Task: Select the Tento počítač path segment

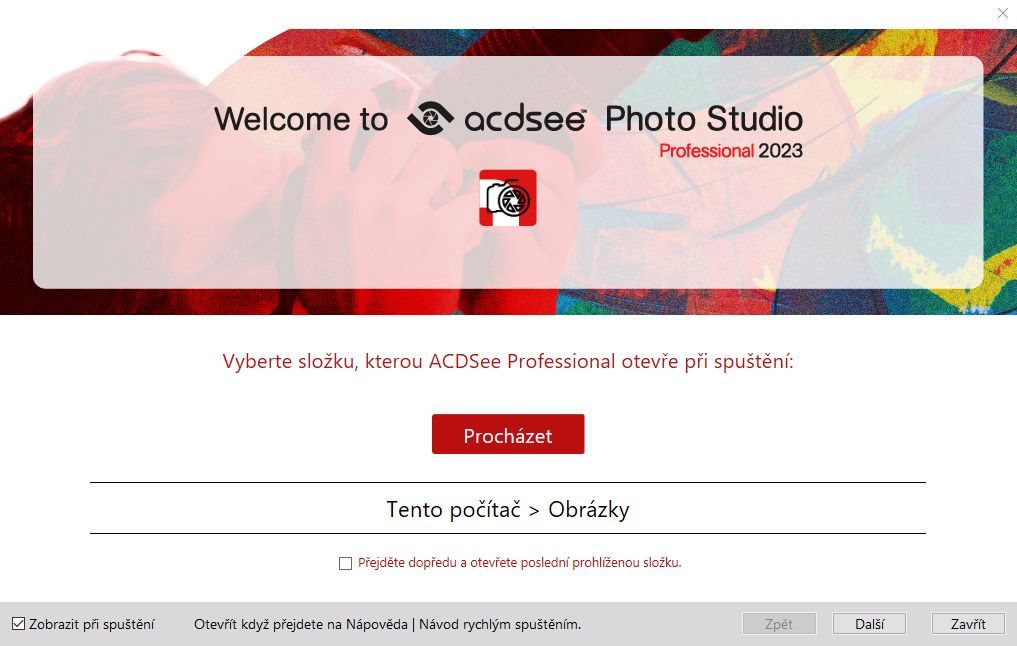Action: coord(453,509)
